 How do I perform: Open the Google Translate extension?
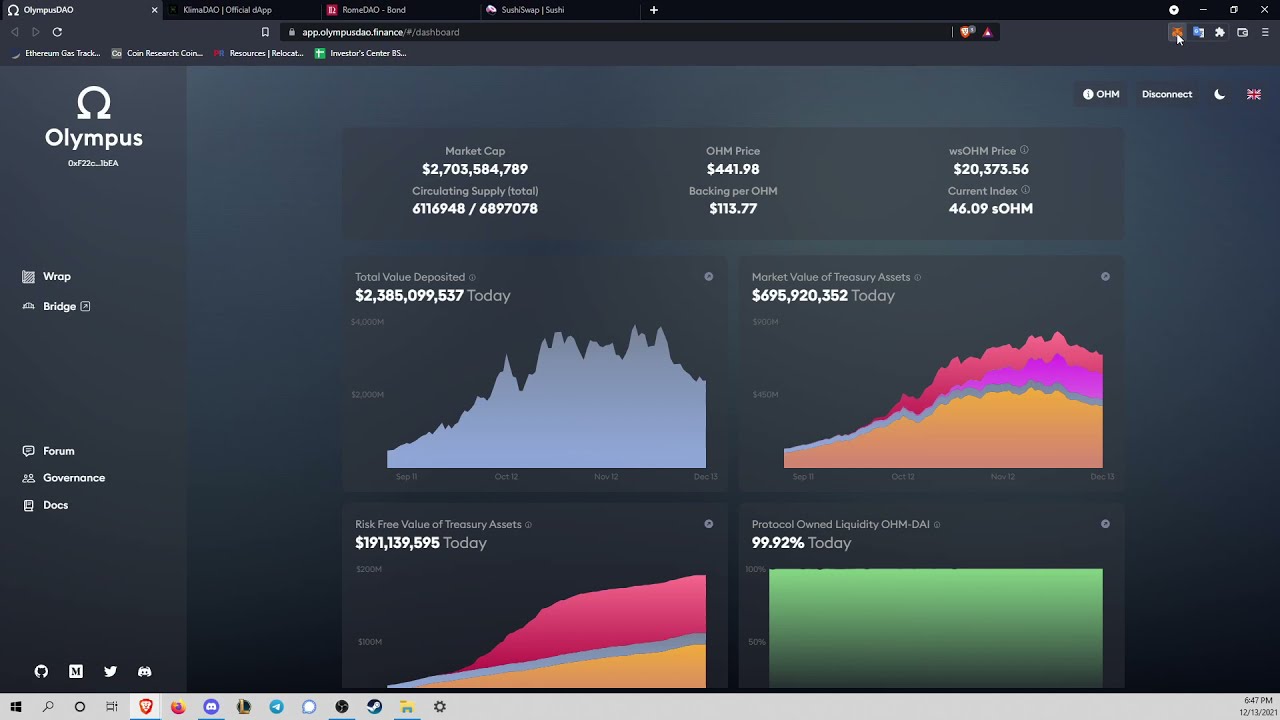[x=1198, y=32]
